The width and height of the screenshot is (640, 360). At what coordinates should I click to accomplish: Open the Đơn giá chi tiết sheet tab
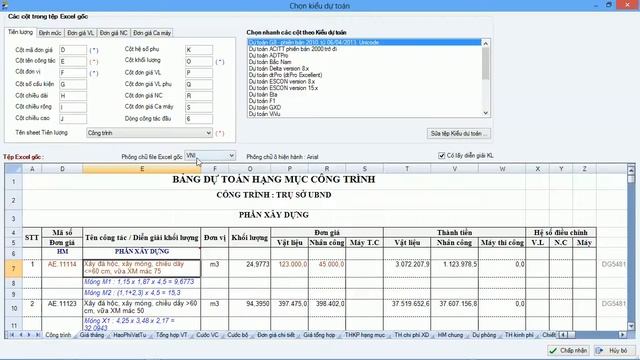tap(276, 335)
